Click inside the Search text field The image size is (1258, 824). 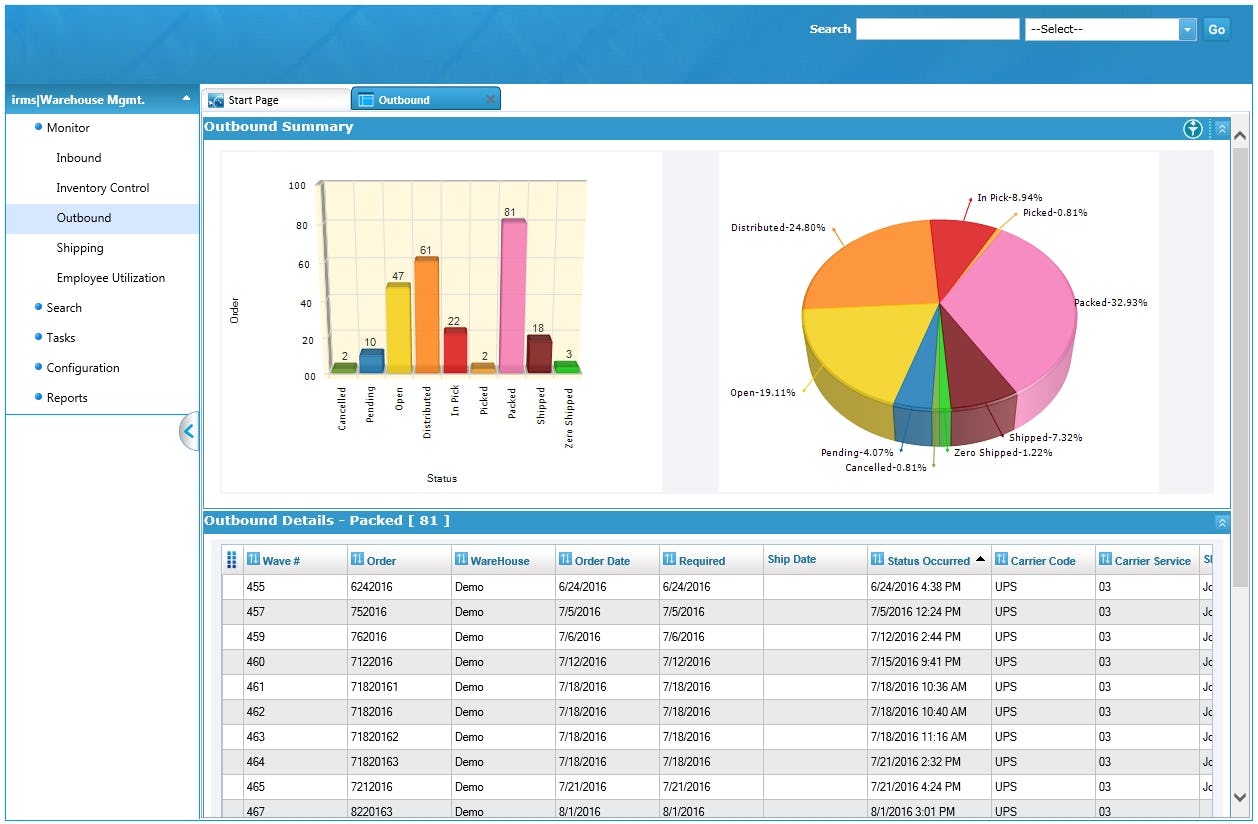pyautogui.click(x=937, y=29)
